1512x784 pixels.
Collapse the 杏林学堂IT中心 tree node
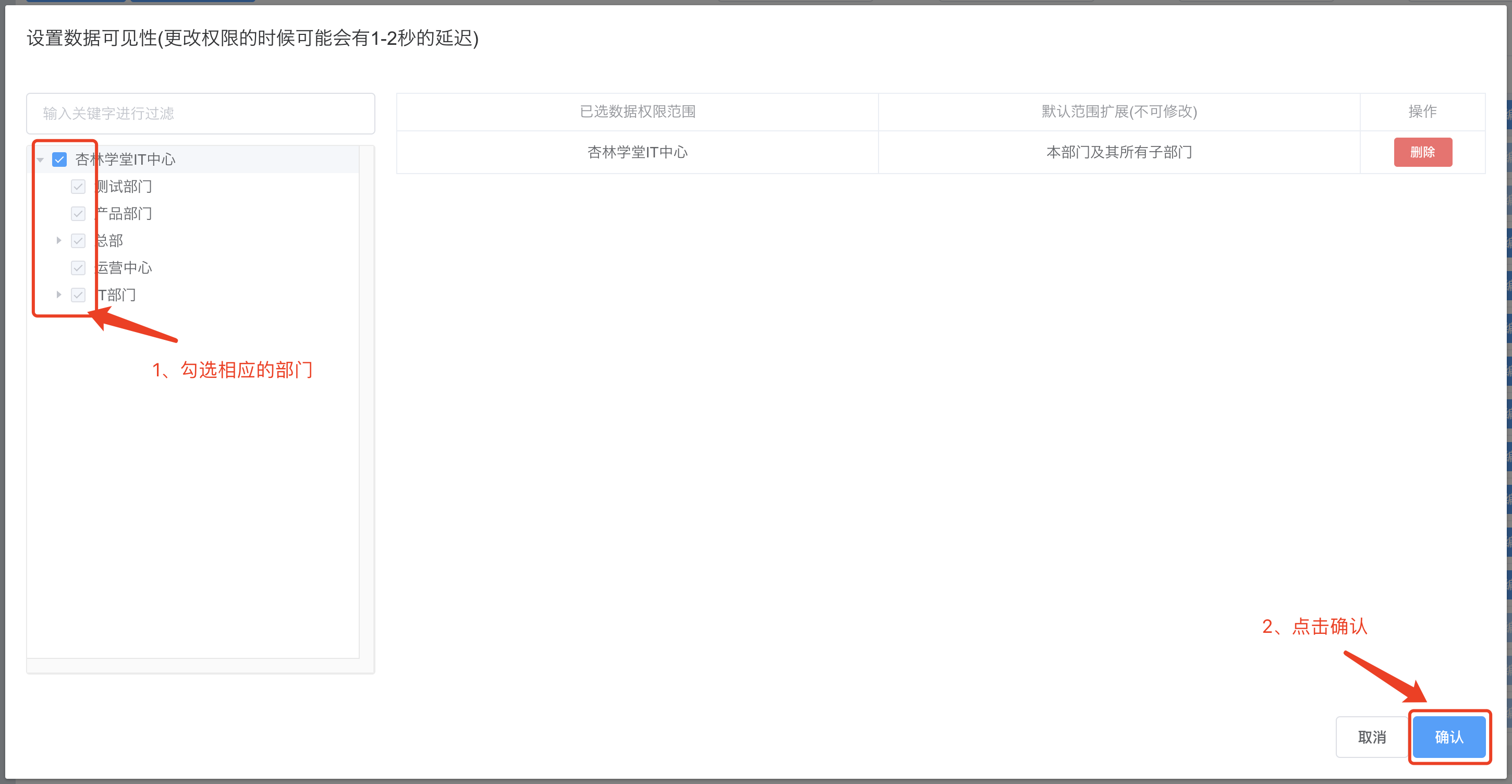click(x=41, y=160)
